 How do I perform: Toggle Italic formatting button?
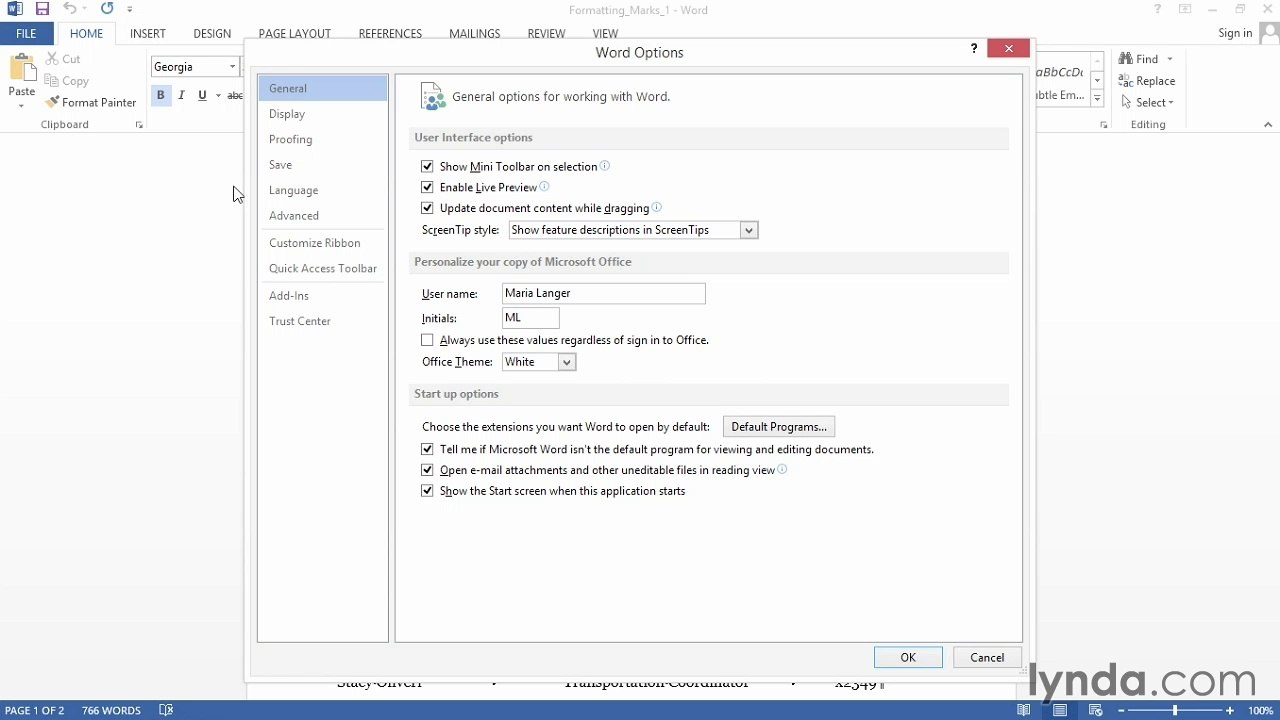181,95
